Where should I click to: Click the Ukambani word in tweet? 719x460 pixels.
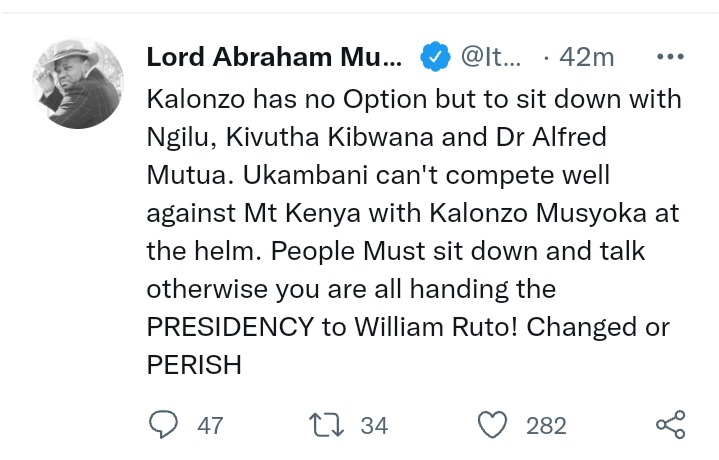pos(305,175)
